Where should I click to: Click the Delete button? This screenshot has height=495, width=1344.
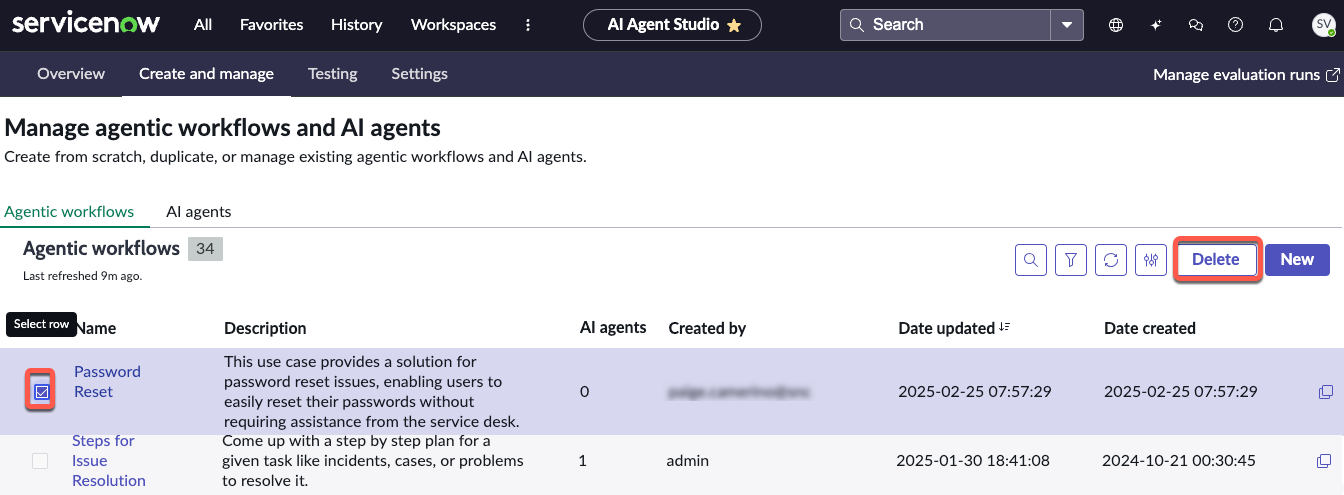tap(1216, 260)
